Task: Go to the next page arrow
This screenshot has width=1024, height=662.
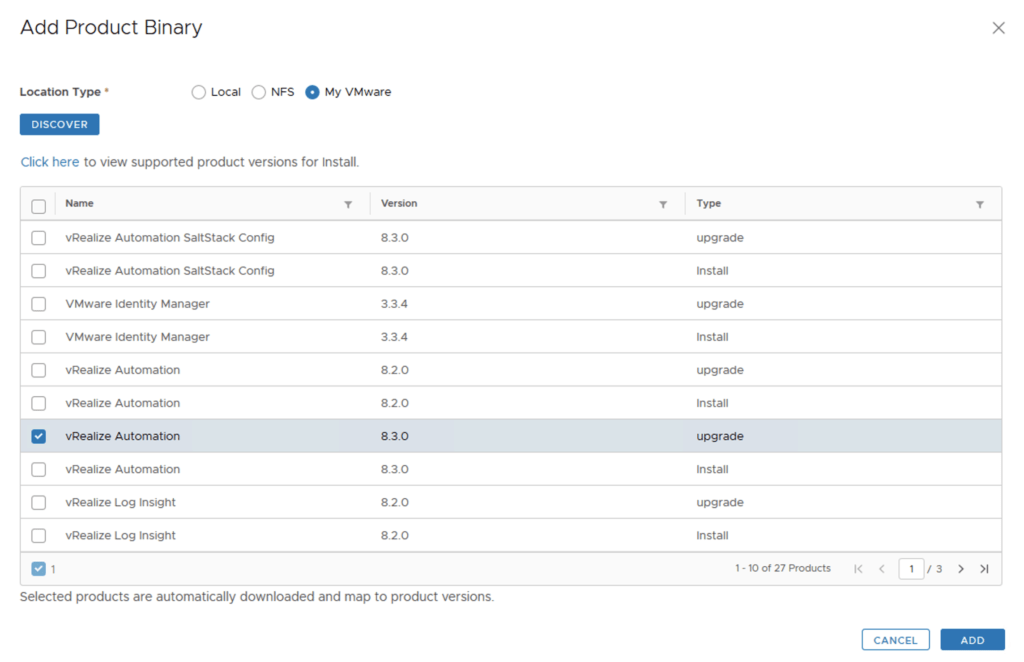Action: [961, 569]
